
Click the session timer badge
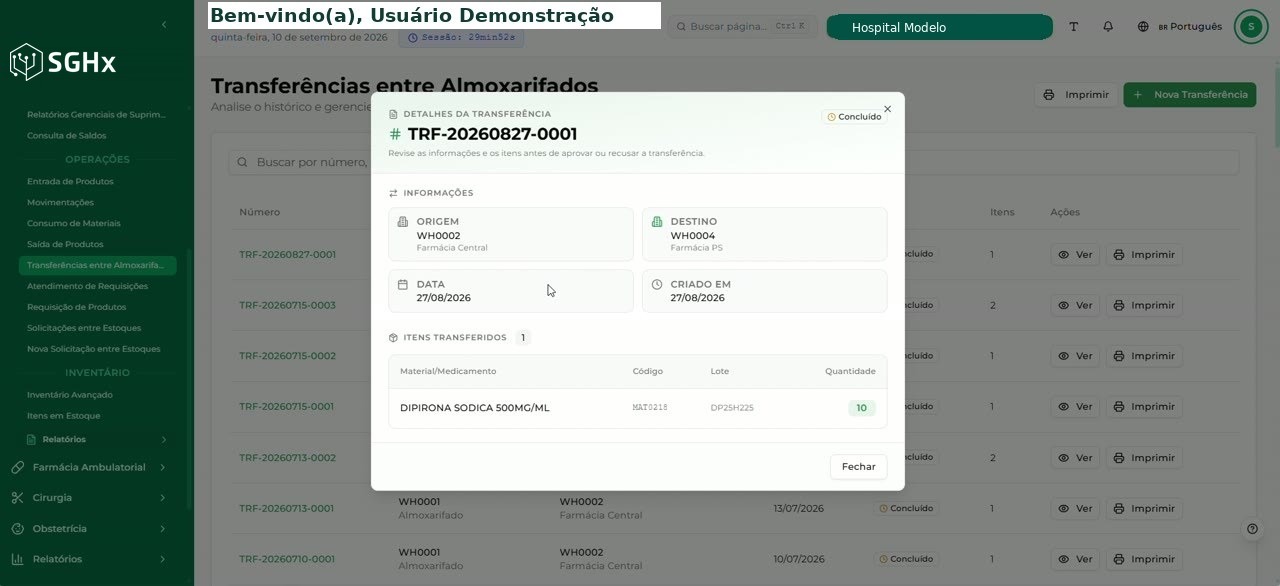tap(461, 38)
